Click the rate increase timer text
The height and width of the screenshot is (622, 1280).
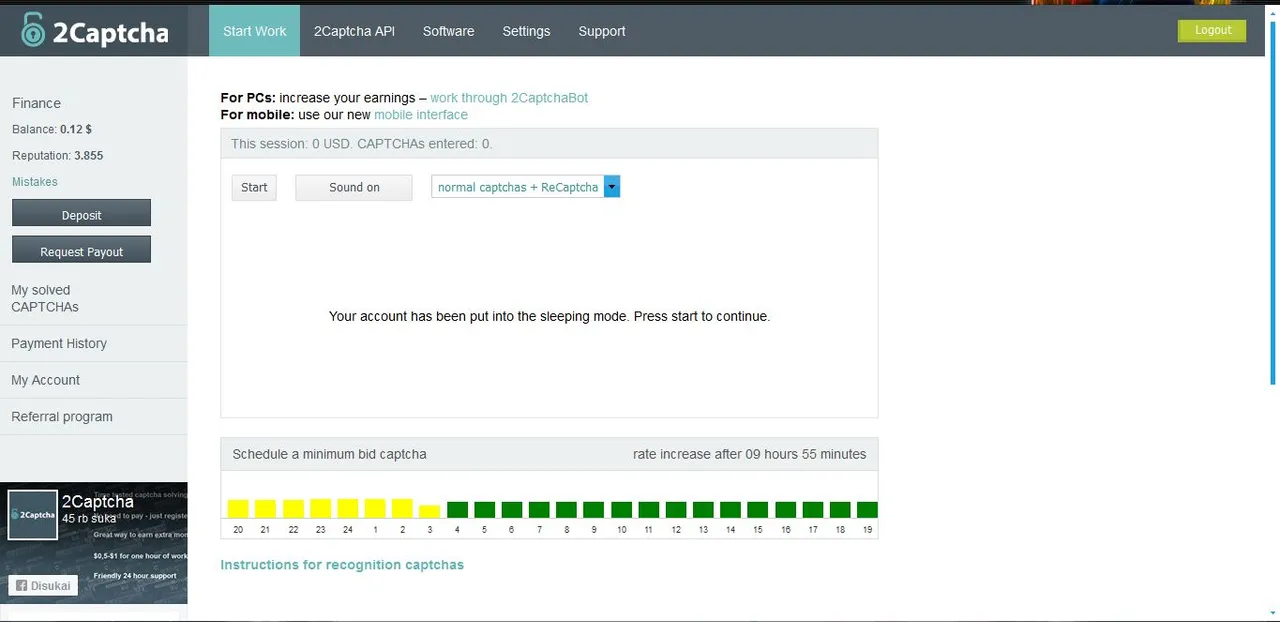pyautogui.click(x=750, y=454)
